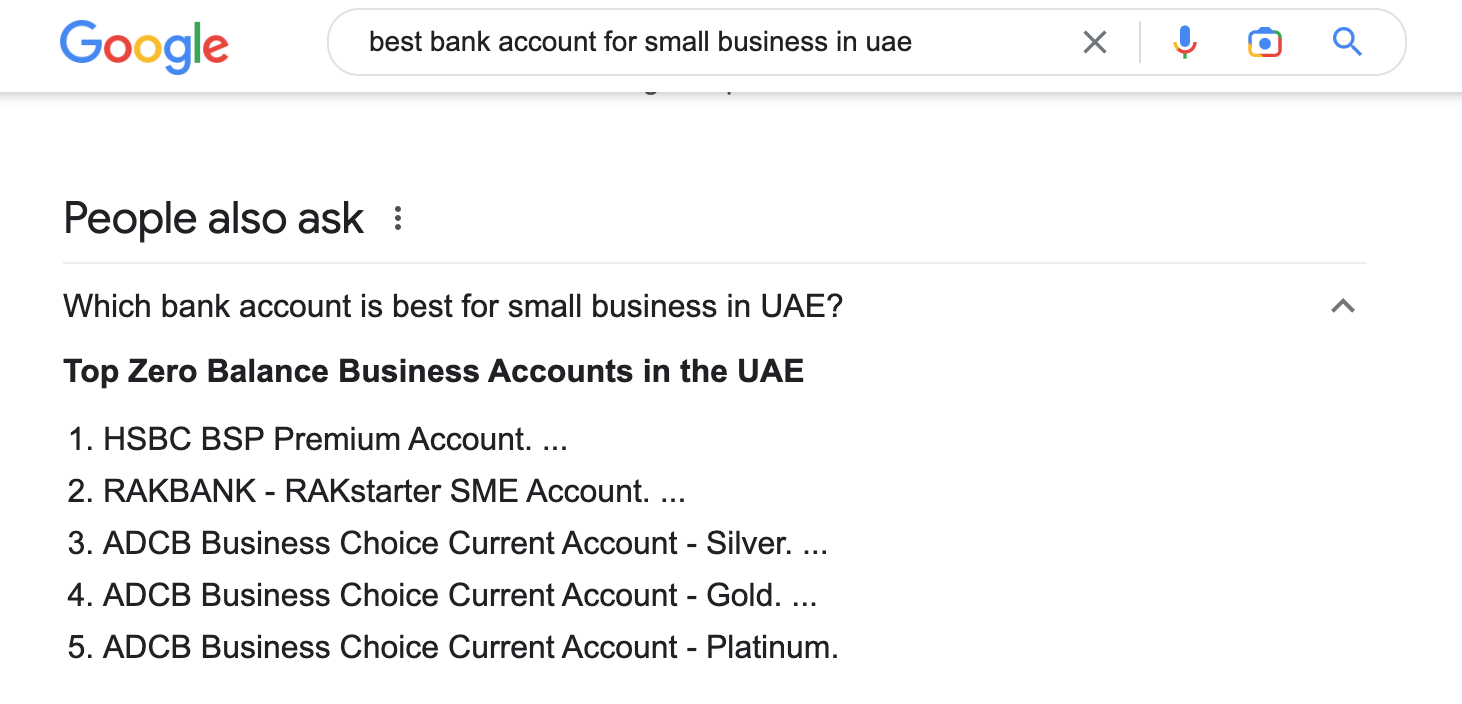Click the 'People also ask' heading
1462x704 pixels.
click(214, 219)
